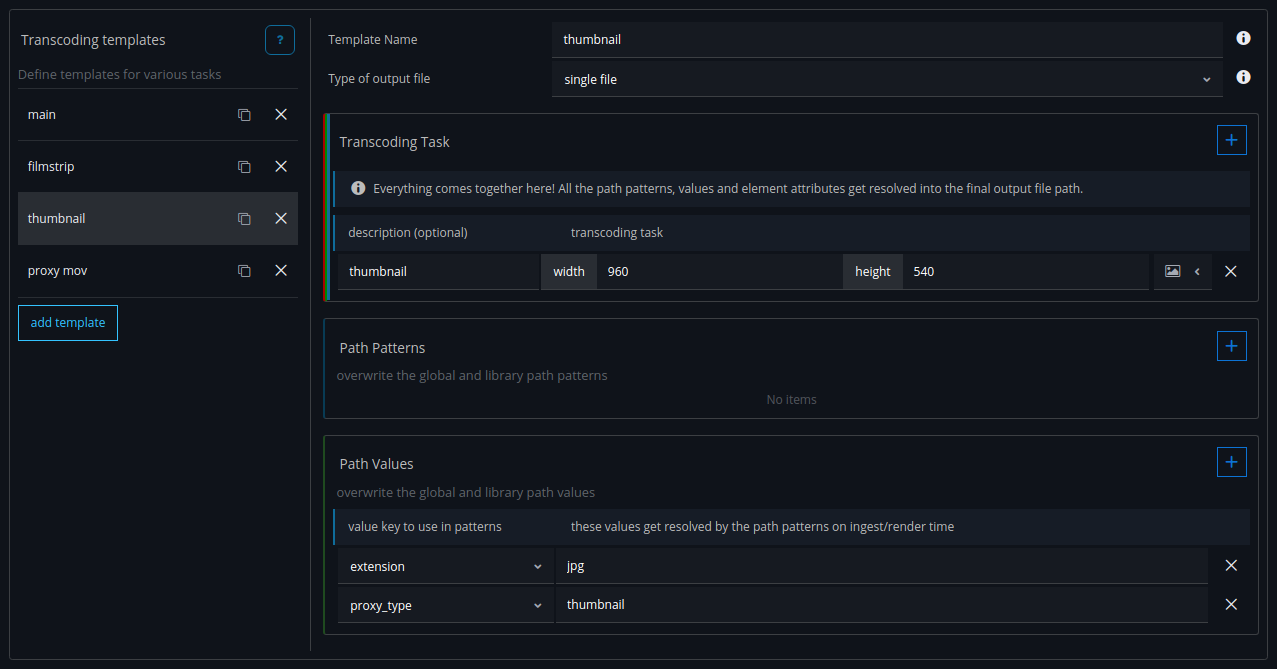Expand the proxy_type value key dropdown
The width and height of the screenshot is (1277, 669).
445,606
